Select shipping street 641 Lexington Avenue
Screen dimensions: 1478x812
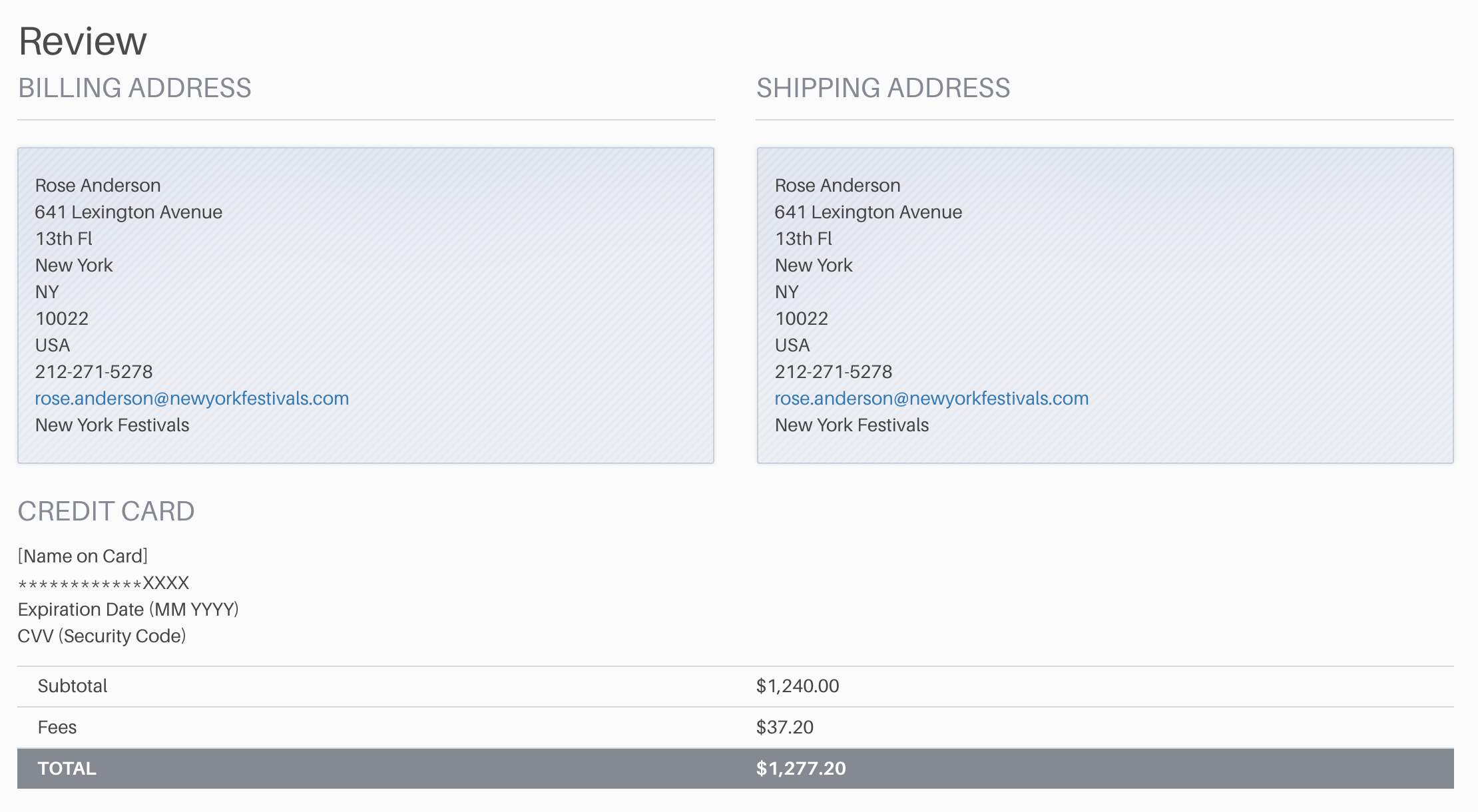[x=868, y=212]
